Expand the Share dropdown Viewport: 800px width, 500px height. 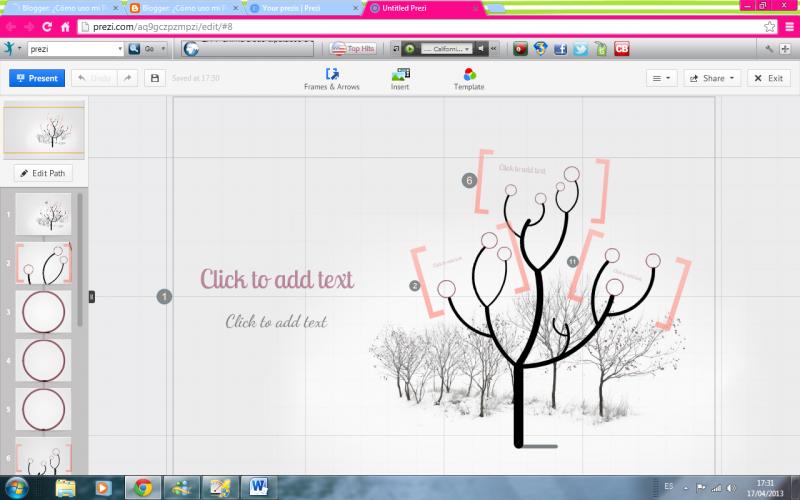(x=711, y=78)
